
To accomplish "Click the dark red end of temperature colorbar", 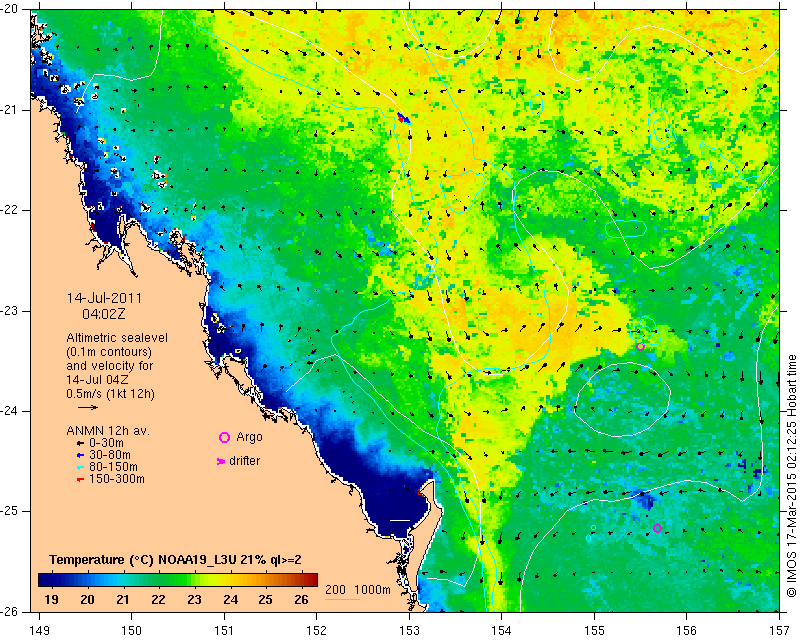I will [311, 580].
